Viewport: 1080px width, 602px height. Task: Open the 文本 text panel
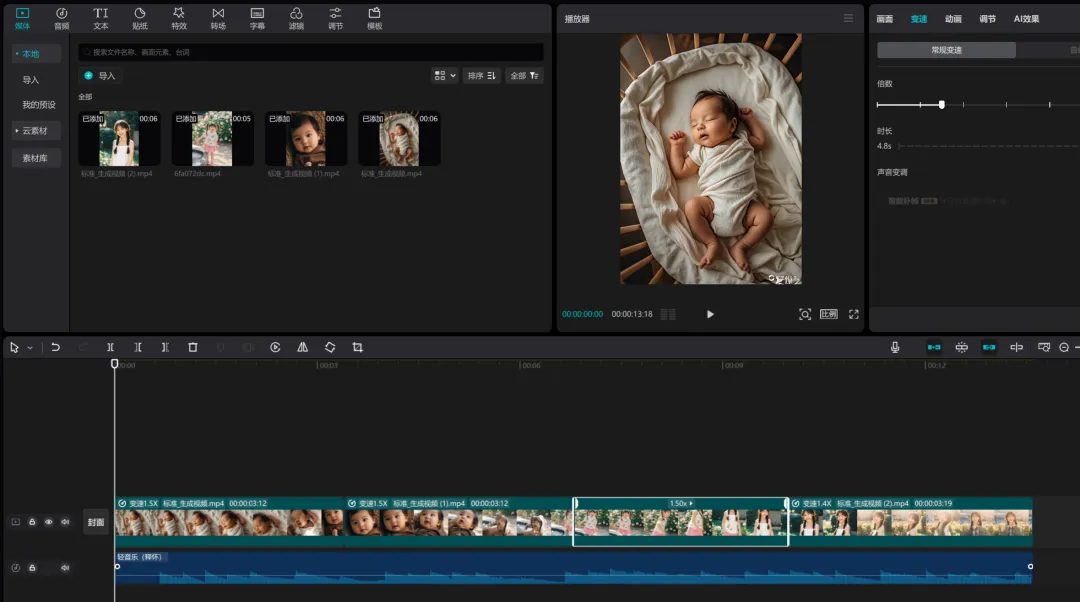coord(101,19)
